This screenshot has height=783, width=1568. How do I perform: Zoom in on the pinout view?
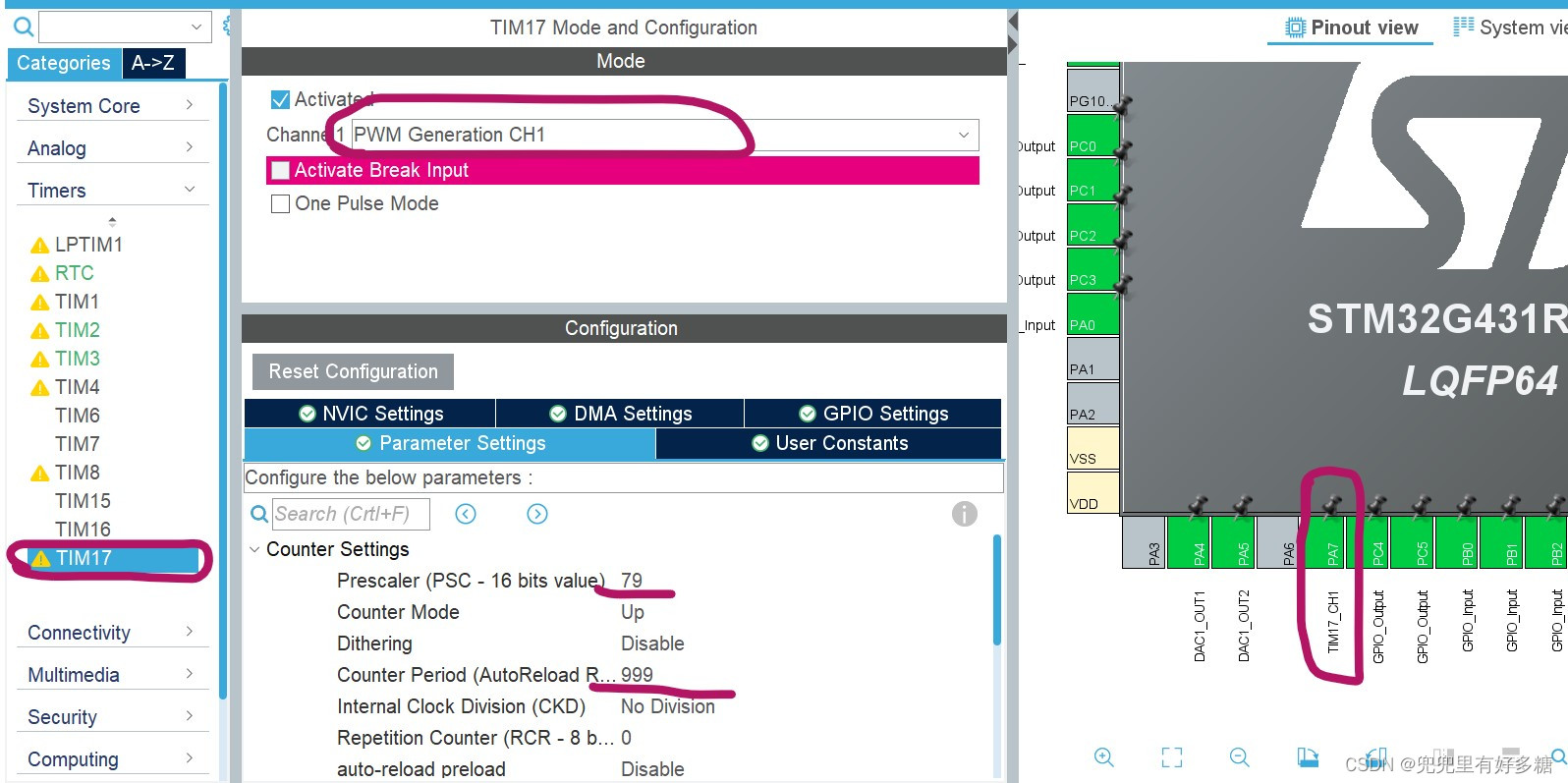click(x=1104, y=757)
